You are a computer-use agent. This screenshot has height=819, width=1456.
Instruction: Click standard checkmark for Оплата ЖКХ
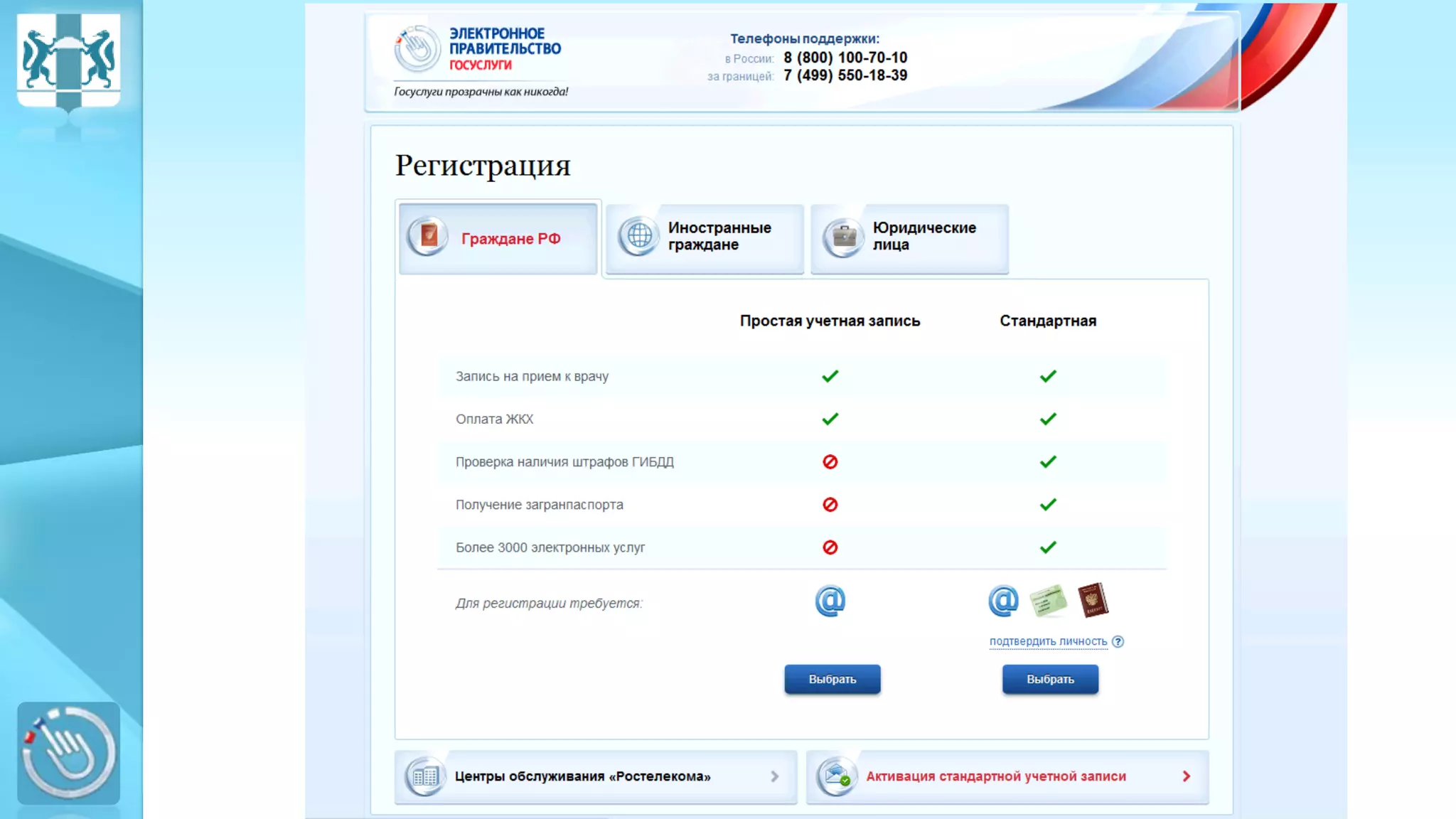(1048, 419)
